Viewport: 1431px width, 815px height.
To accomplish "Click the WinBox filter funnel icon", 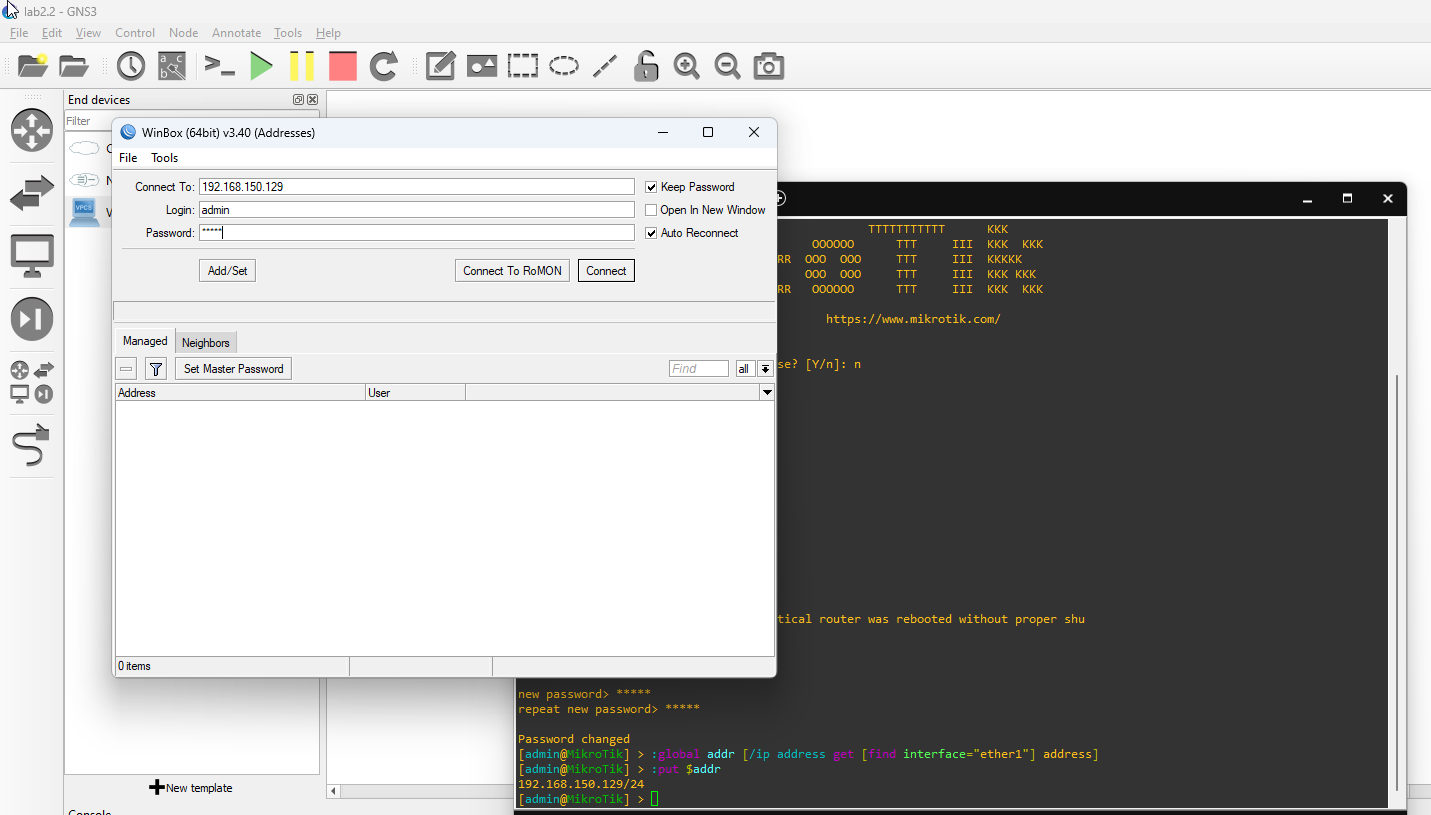I will pos(156,369).
